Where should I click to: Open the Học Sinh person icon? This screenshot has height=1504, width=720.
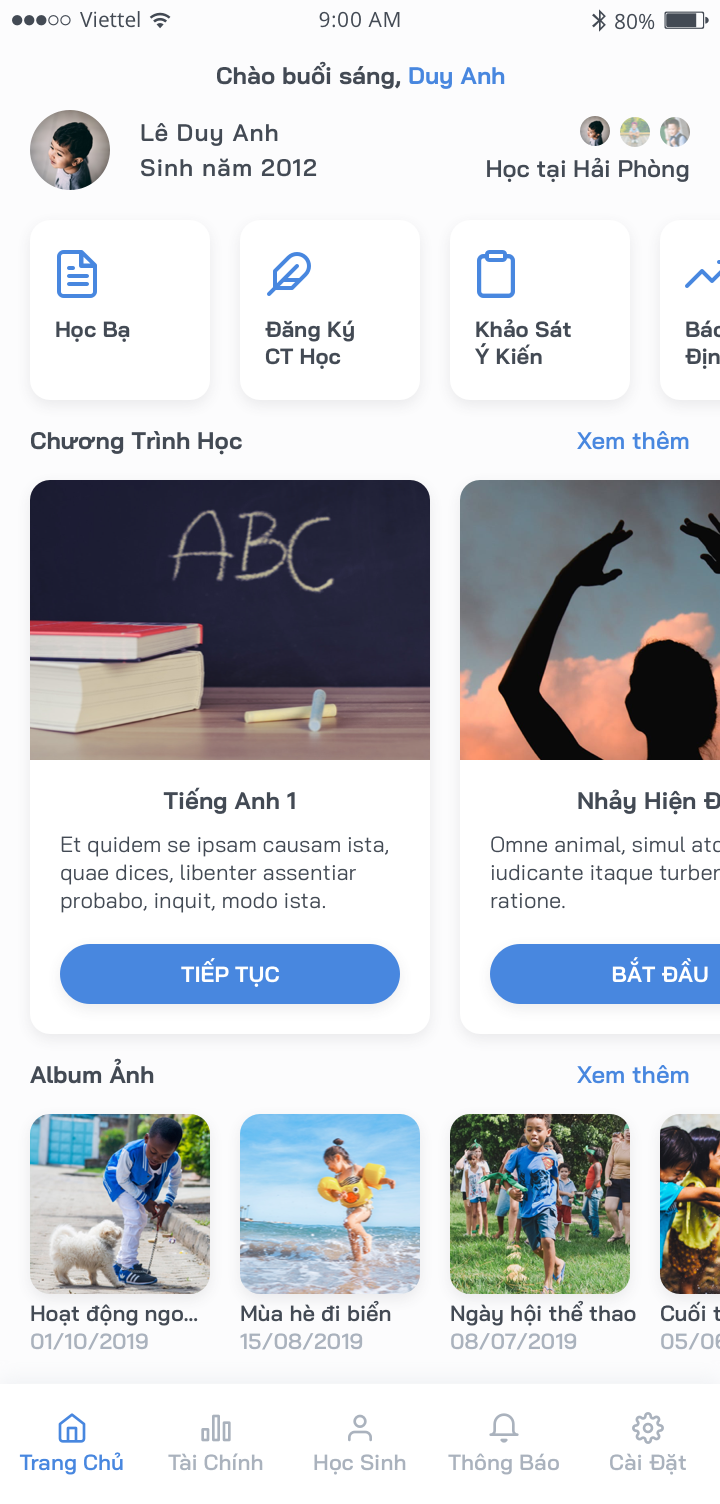pyautogui.click(x=360, y=1427)
